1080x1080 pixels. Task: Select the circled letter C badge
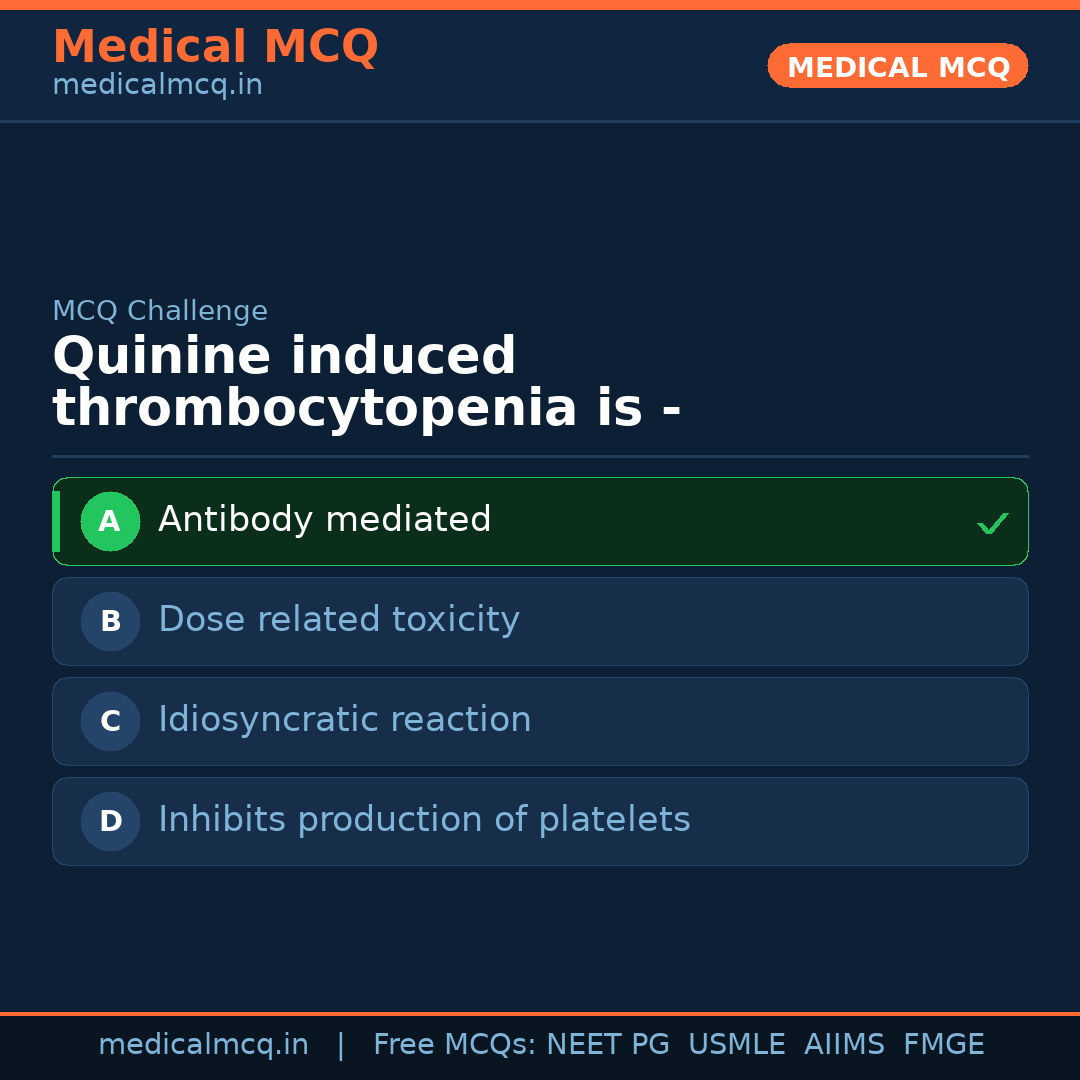(110, 721)
